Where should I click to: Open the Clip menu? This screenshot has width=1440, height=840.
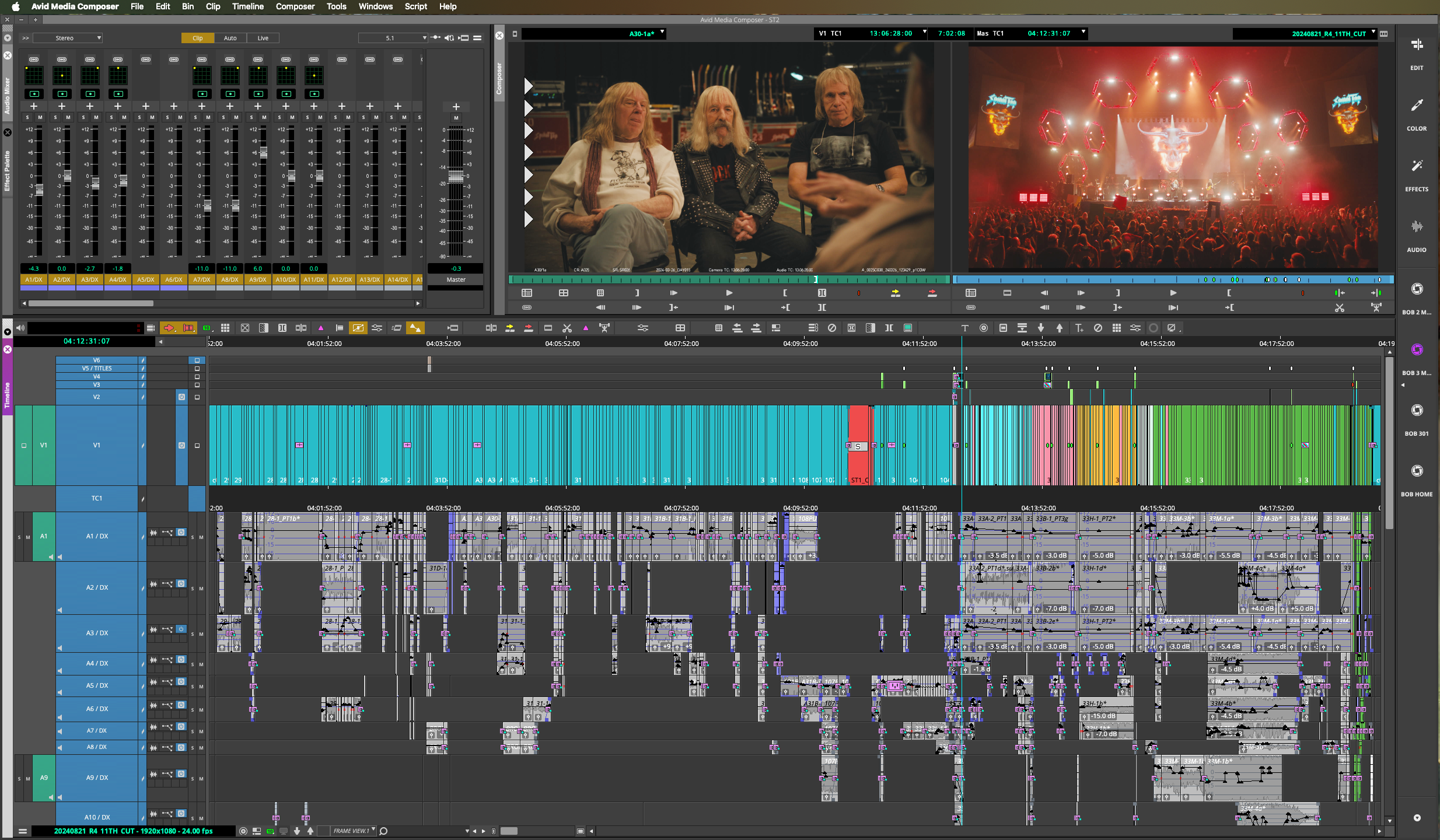[x=213, y=6]
